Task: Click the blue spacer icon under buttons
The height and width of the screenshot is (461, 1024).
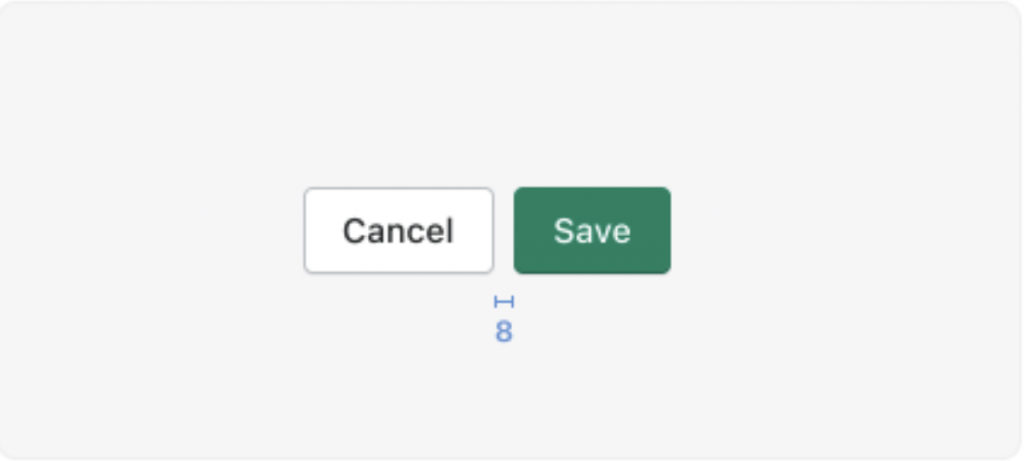Action: pos(504,302)
